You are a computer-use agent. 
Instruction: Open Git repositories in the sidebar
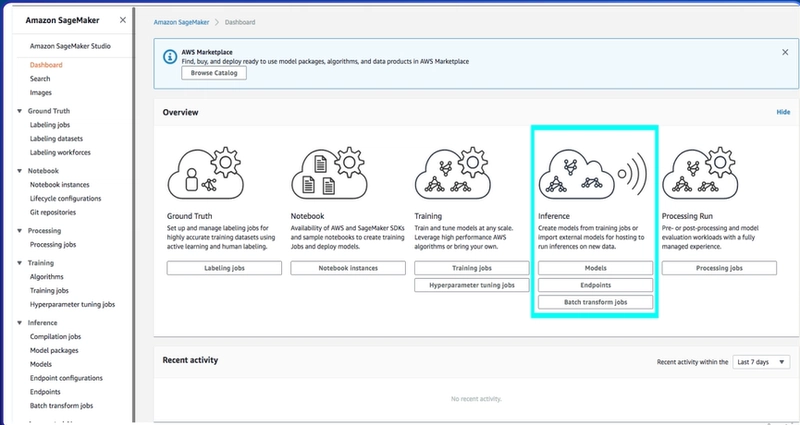click(53, 212)
